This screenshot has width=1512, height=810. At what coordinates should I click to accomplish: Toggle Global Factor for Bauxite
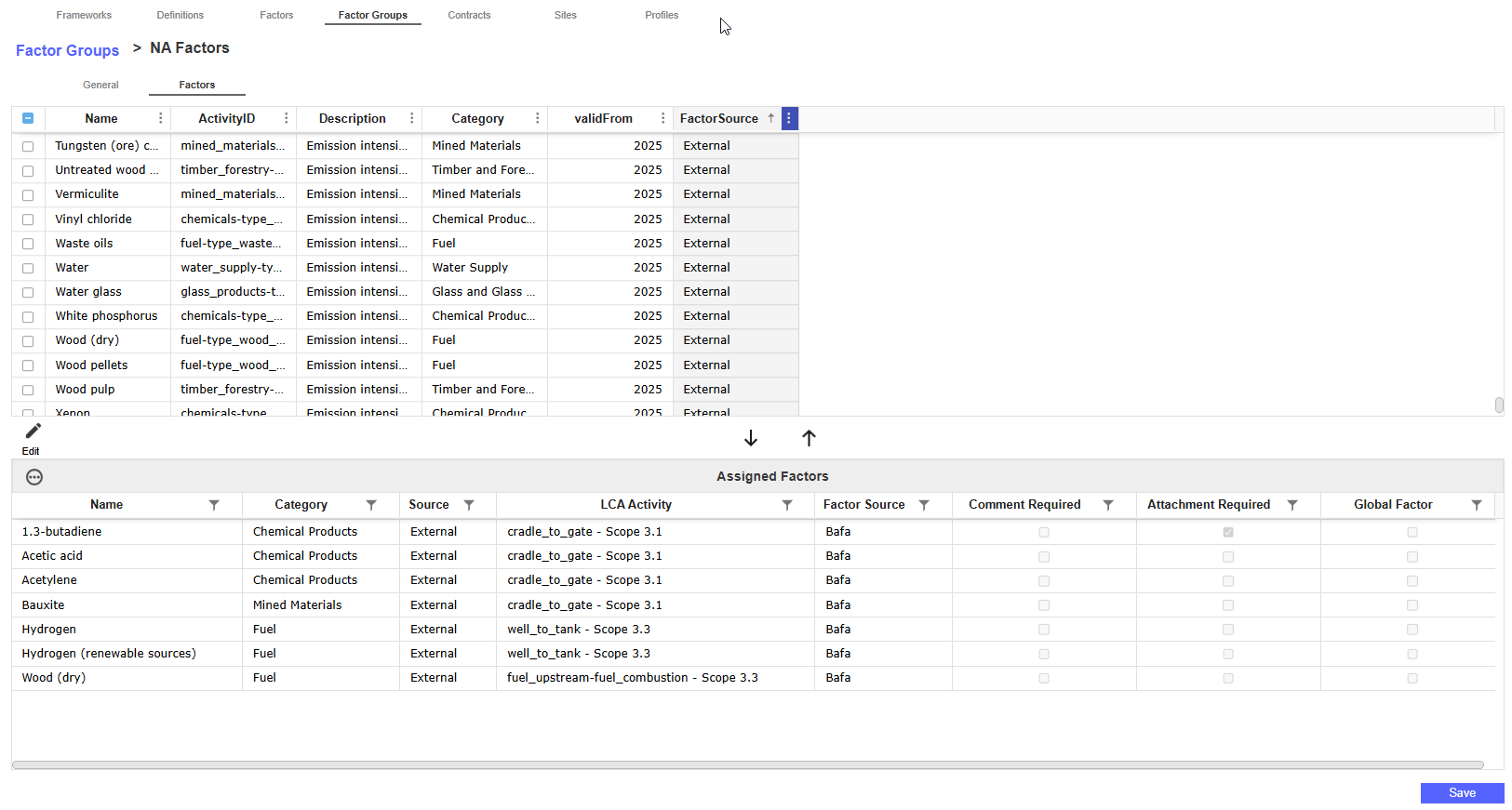coord(1412,605)
